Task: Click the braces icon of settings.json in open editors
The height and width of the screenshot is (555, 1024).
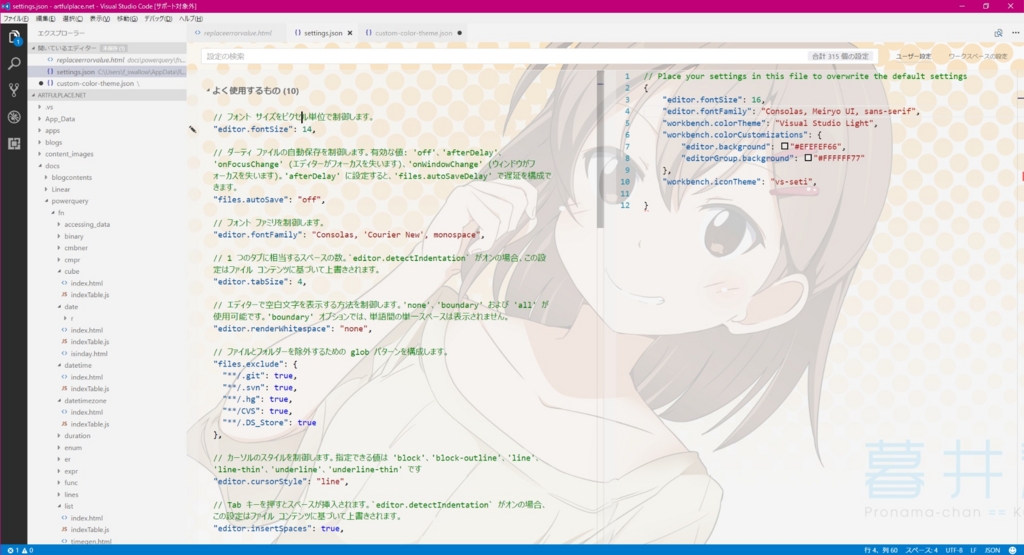Action: click(x=50, y=72)
